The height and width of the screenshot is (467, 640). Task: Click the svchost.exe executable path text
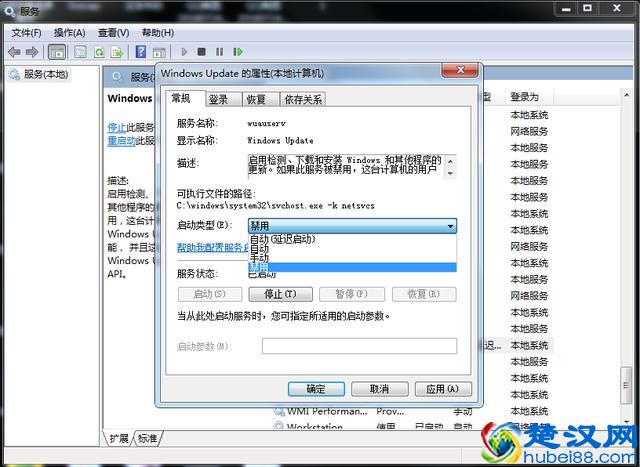pyautogui.click(x=276, y=206)
